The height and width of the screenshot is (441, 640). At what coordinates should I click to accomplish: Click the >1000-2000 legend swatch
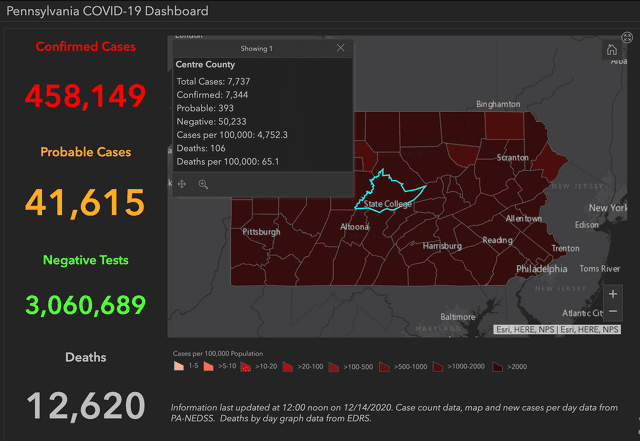point(438,366)
